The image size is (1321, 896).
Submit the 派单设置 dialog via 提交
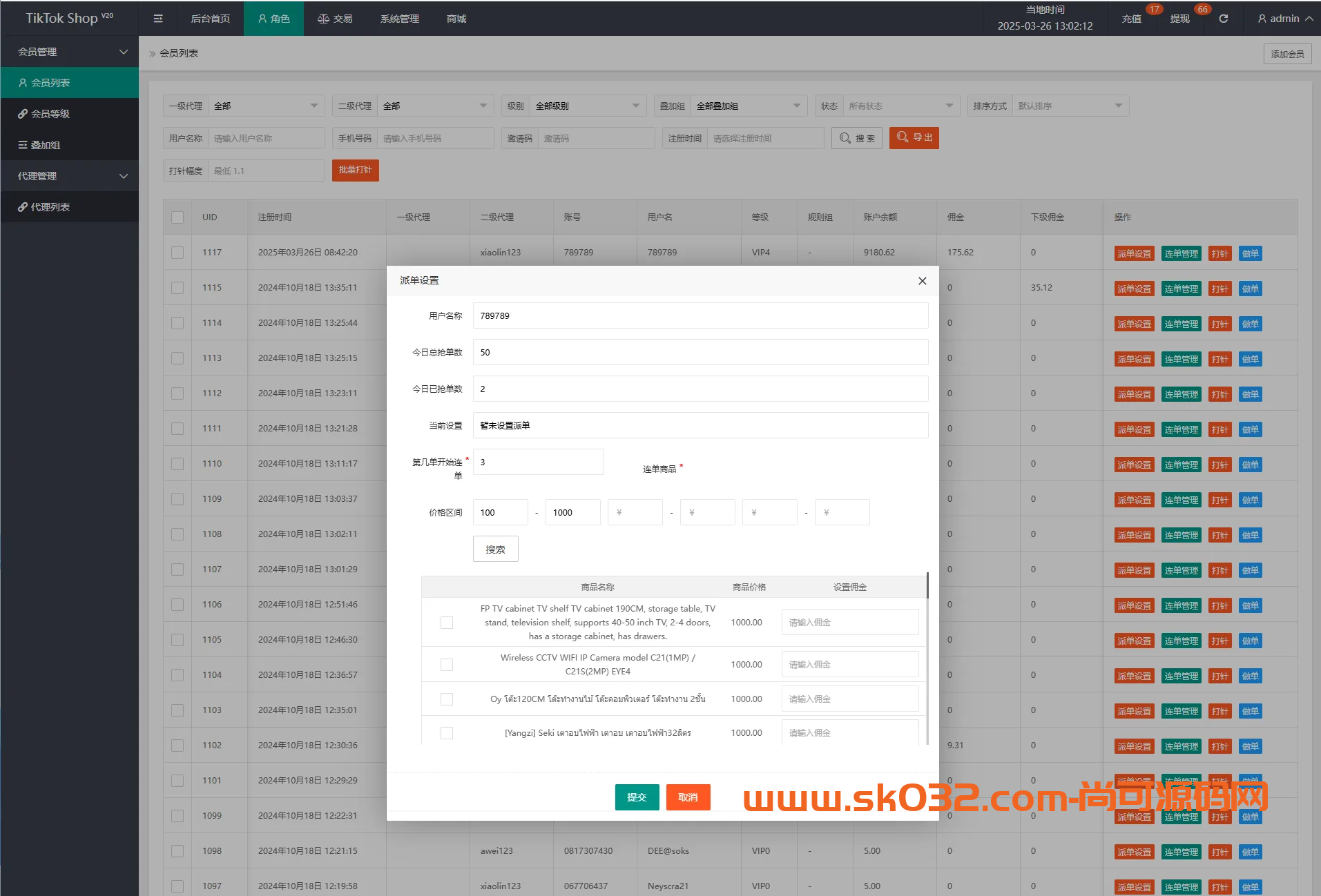[636, 797]
